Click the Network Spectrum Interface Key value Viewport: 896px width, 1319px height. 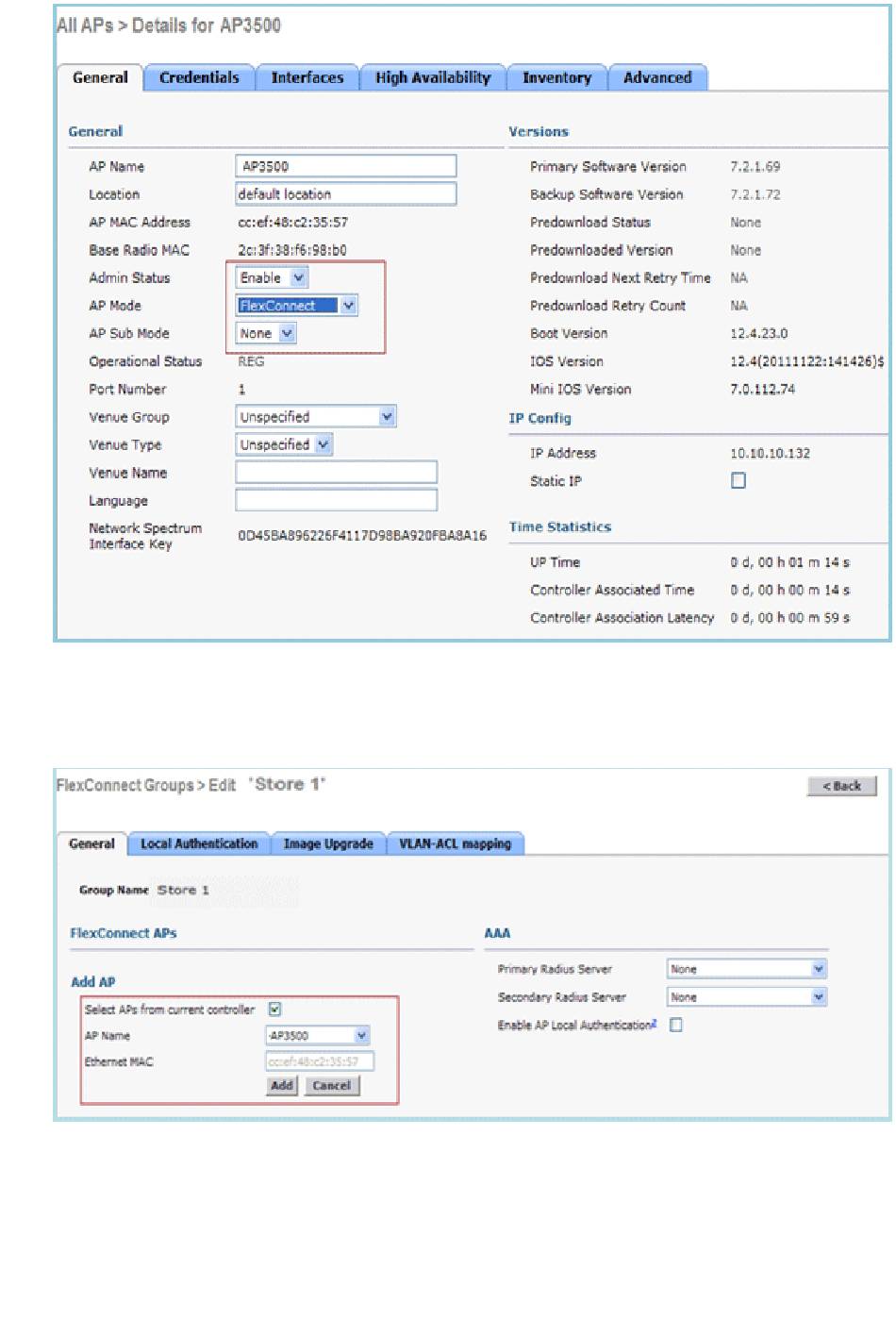pyautogui.click(x=362, y=536)
